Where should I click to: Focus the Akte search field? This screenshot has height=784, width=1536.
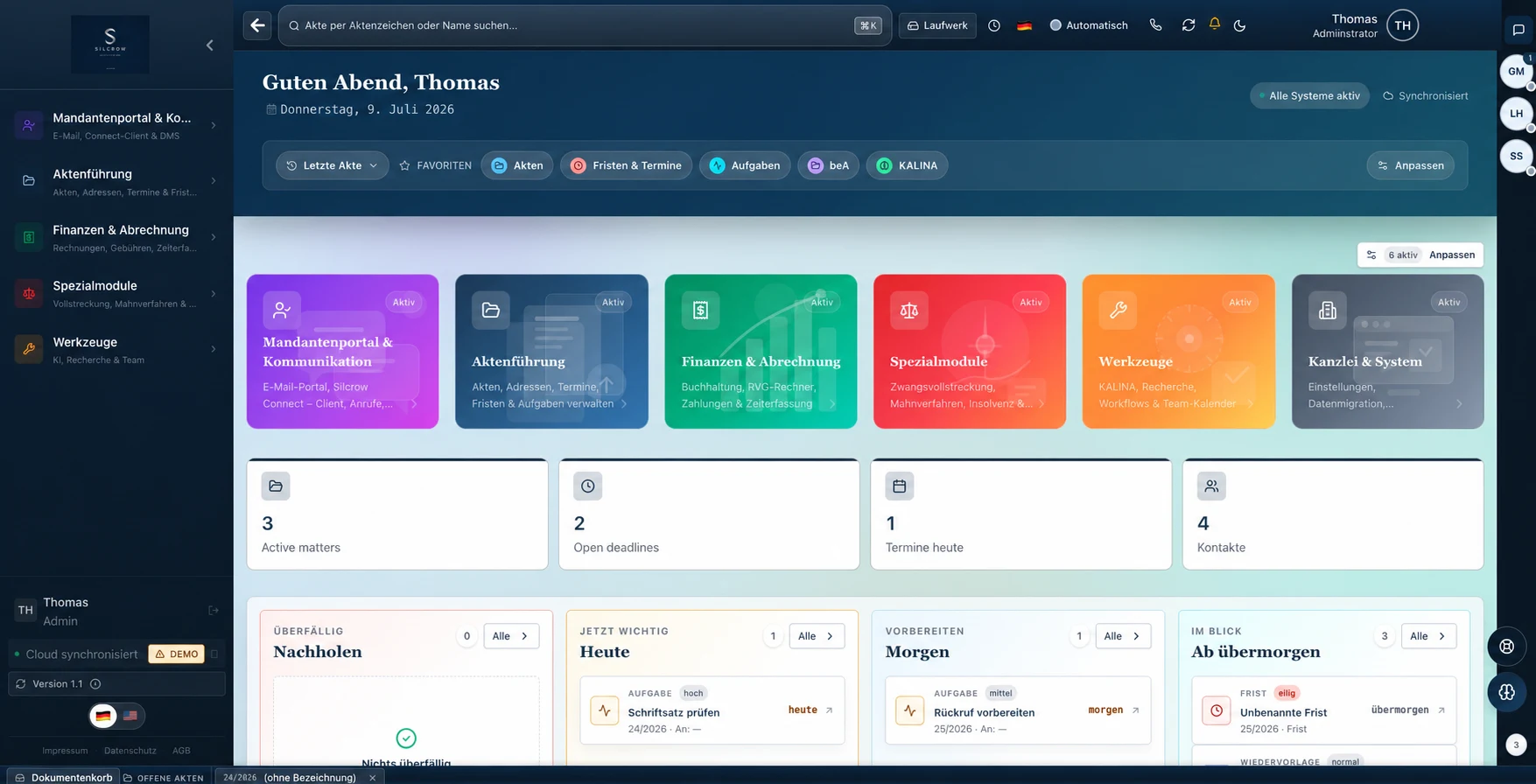(x=585, y=25)
